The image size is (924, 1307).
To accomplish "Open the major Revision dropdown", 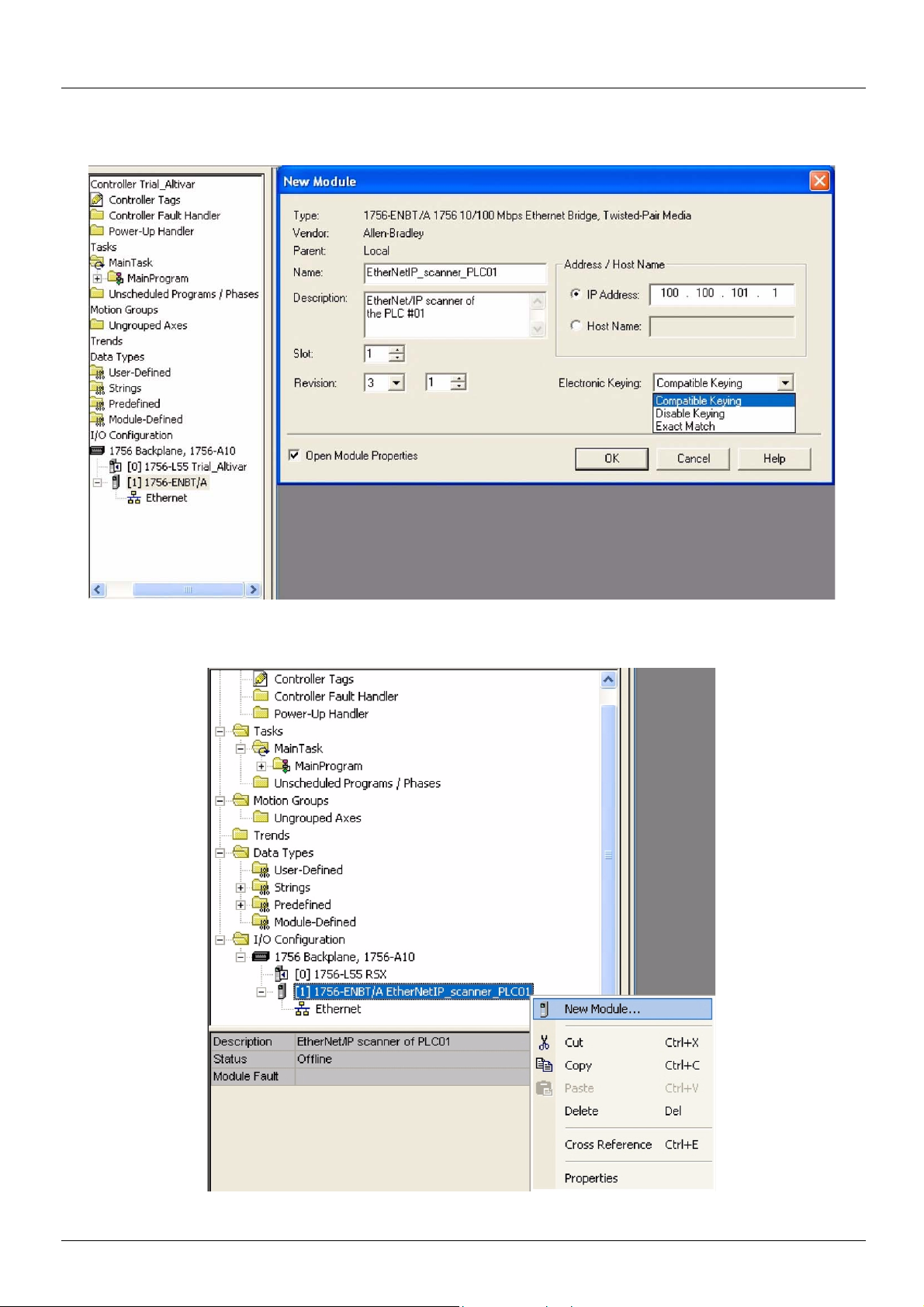I will 396,382.
